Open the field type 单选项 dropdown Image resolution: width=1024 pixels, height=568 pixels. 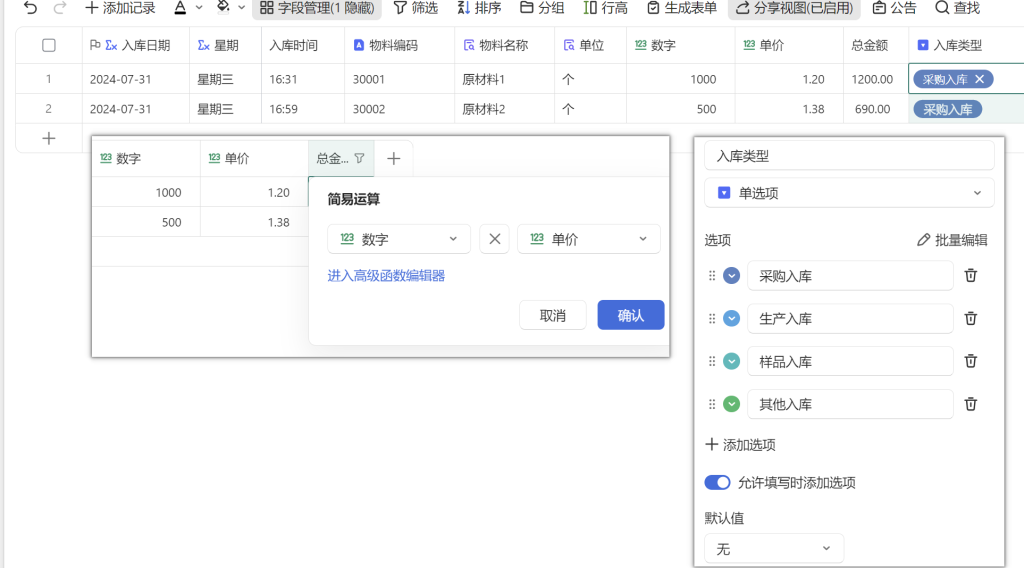[x=849, y=193]
